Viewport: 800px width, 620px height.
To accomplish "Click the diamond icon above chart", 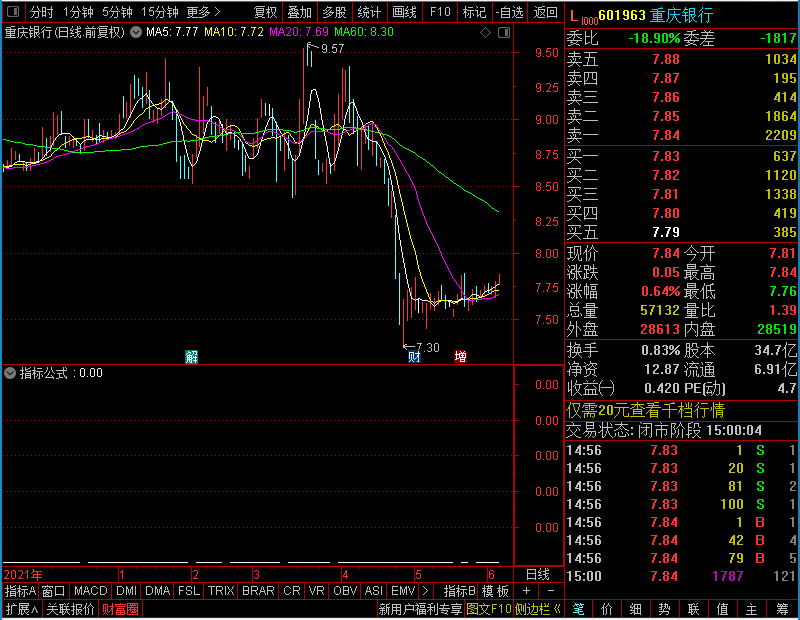I will (x=485, y=33).
